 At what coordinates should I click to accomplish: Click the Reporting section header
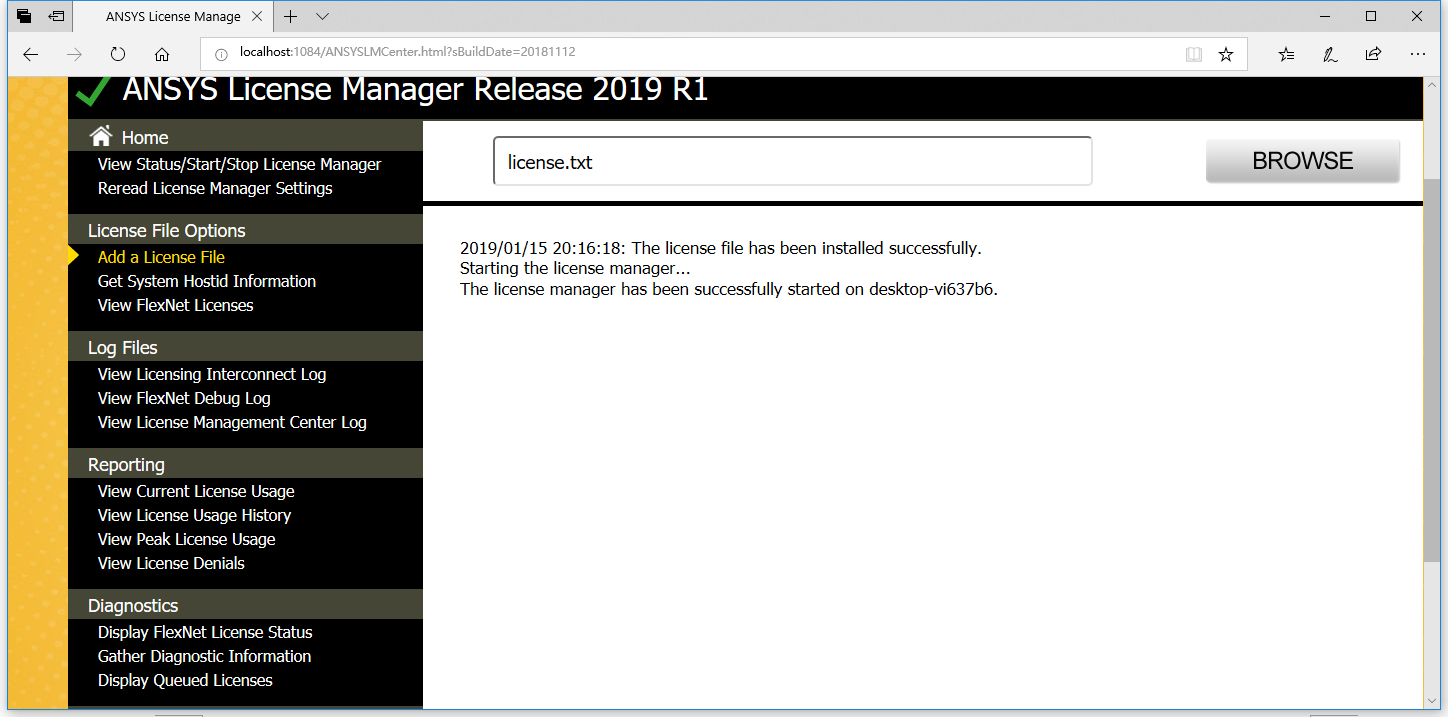pos(245,464)
